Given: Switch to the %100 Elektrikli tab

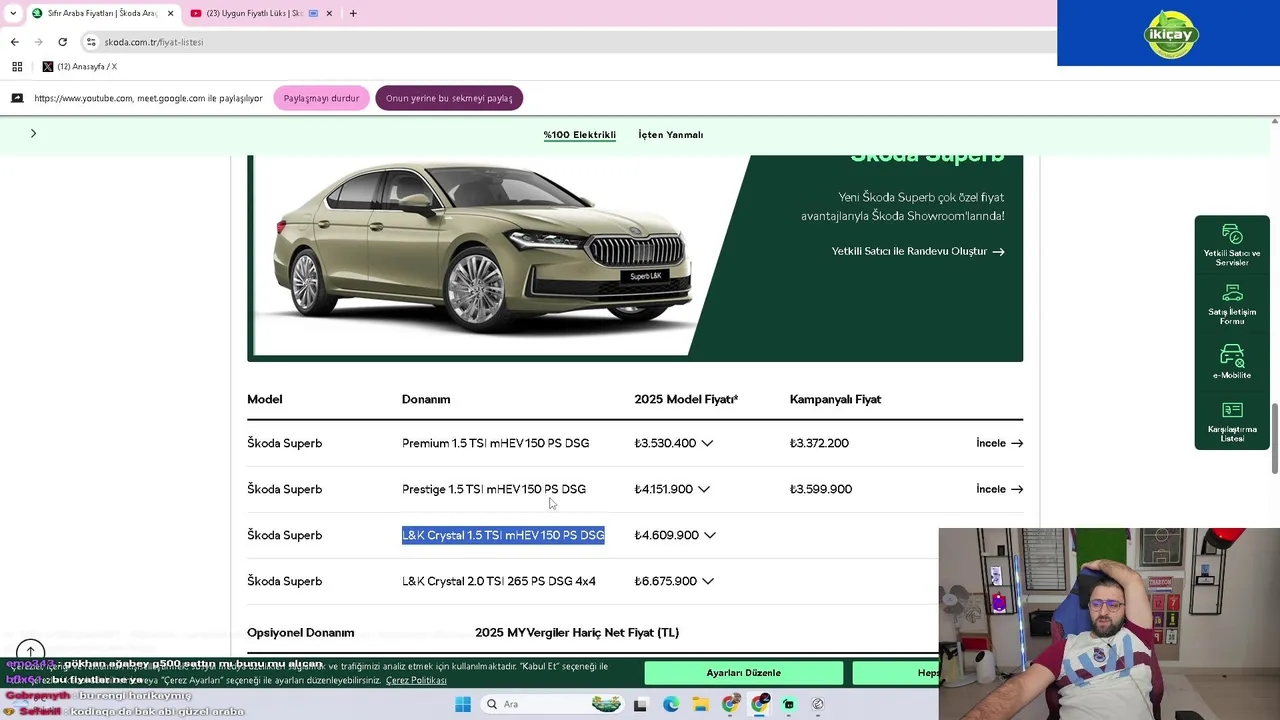Looking at the screenshot, I should point(580,135).
